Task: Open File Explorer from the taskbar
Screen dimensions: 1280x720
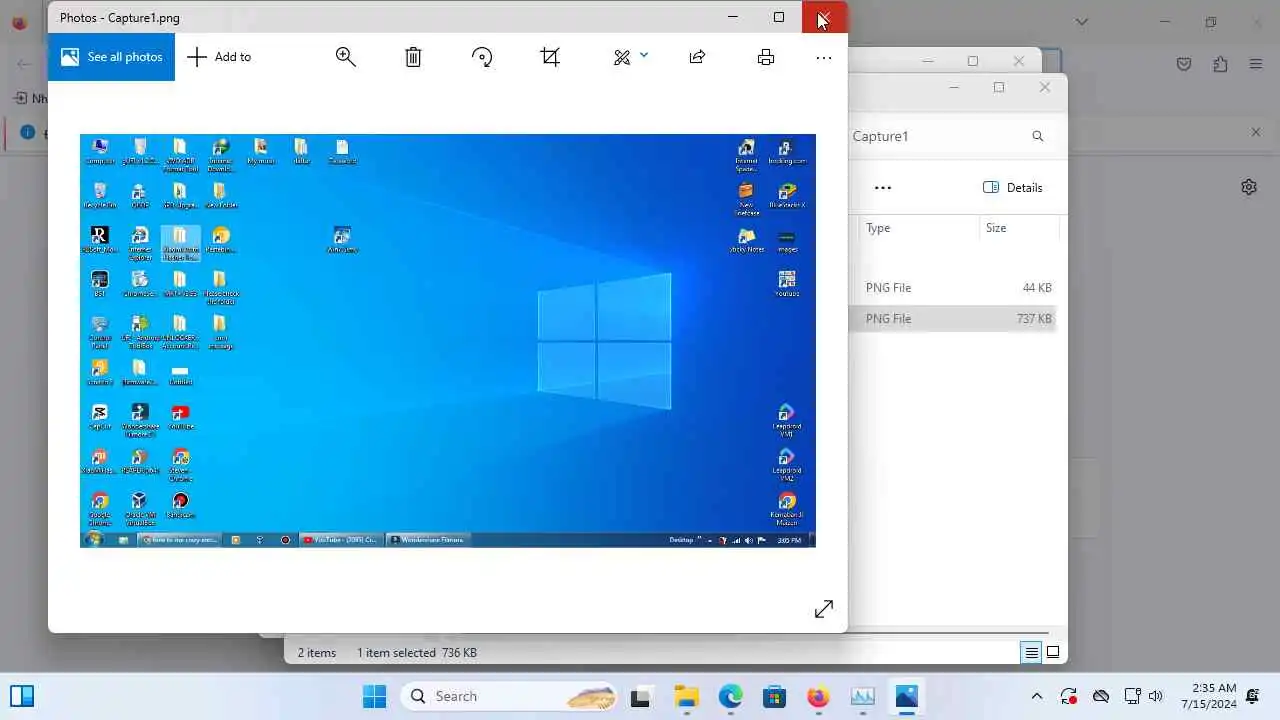Action: coord(686,696)
